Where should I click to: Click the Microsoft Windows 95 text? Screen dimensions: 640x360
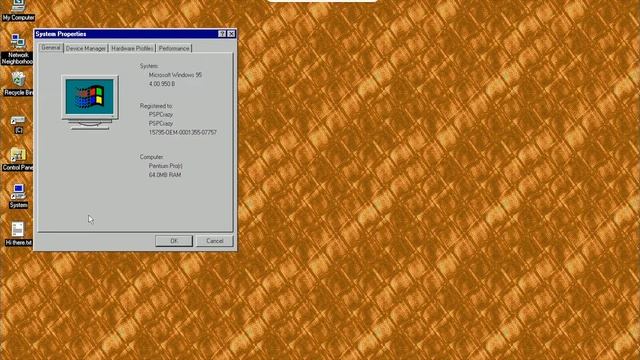coord(175,75)
